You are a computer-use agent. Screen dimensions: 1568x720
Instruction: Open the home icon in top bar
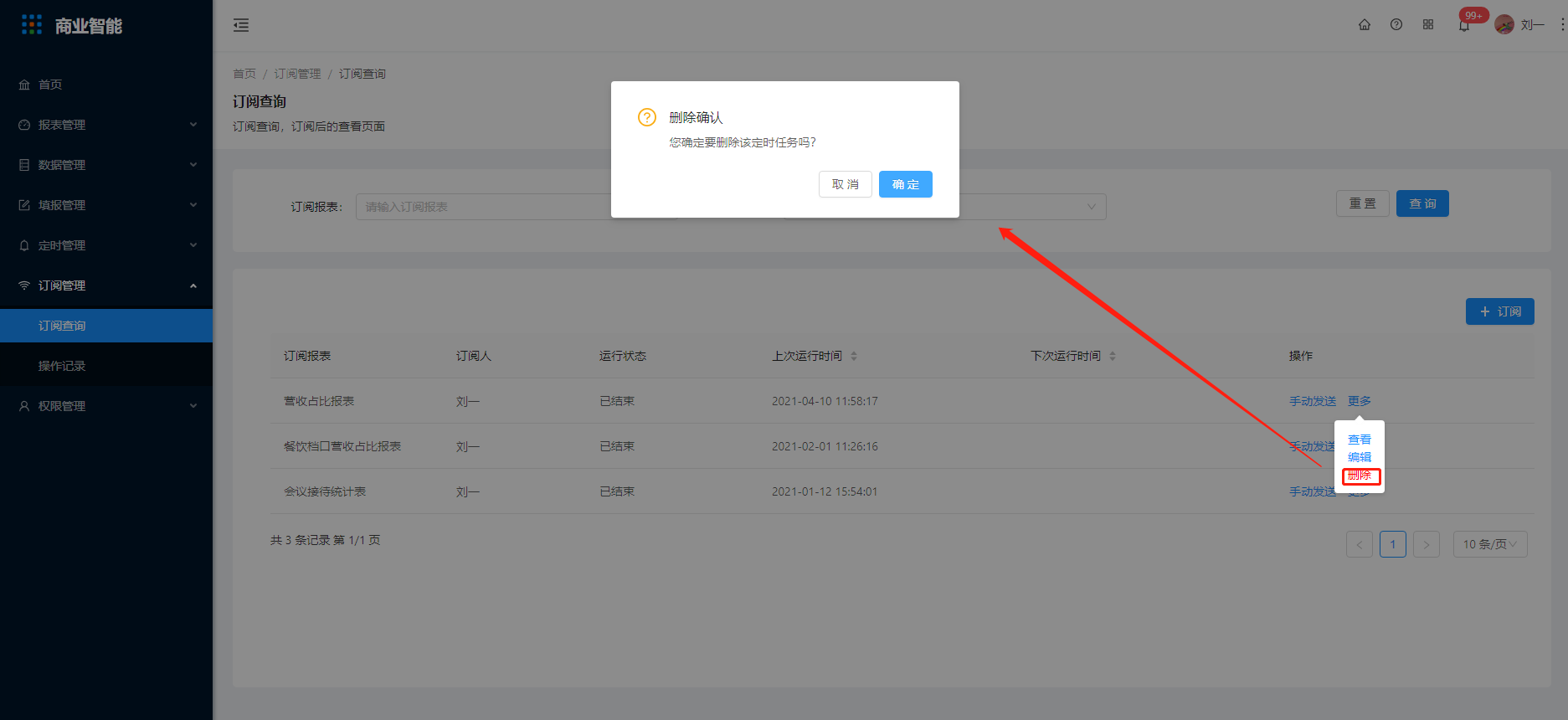click(x=1365, y=24)
